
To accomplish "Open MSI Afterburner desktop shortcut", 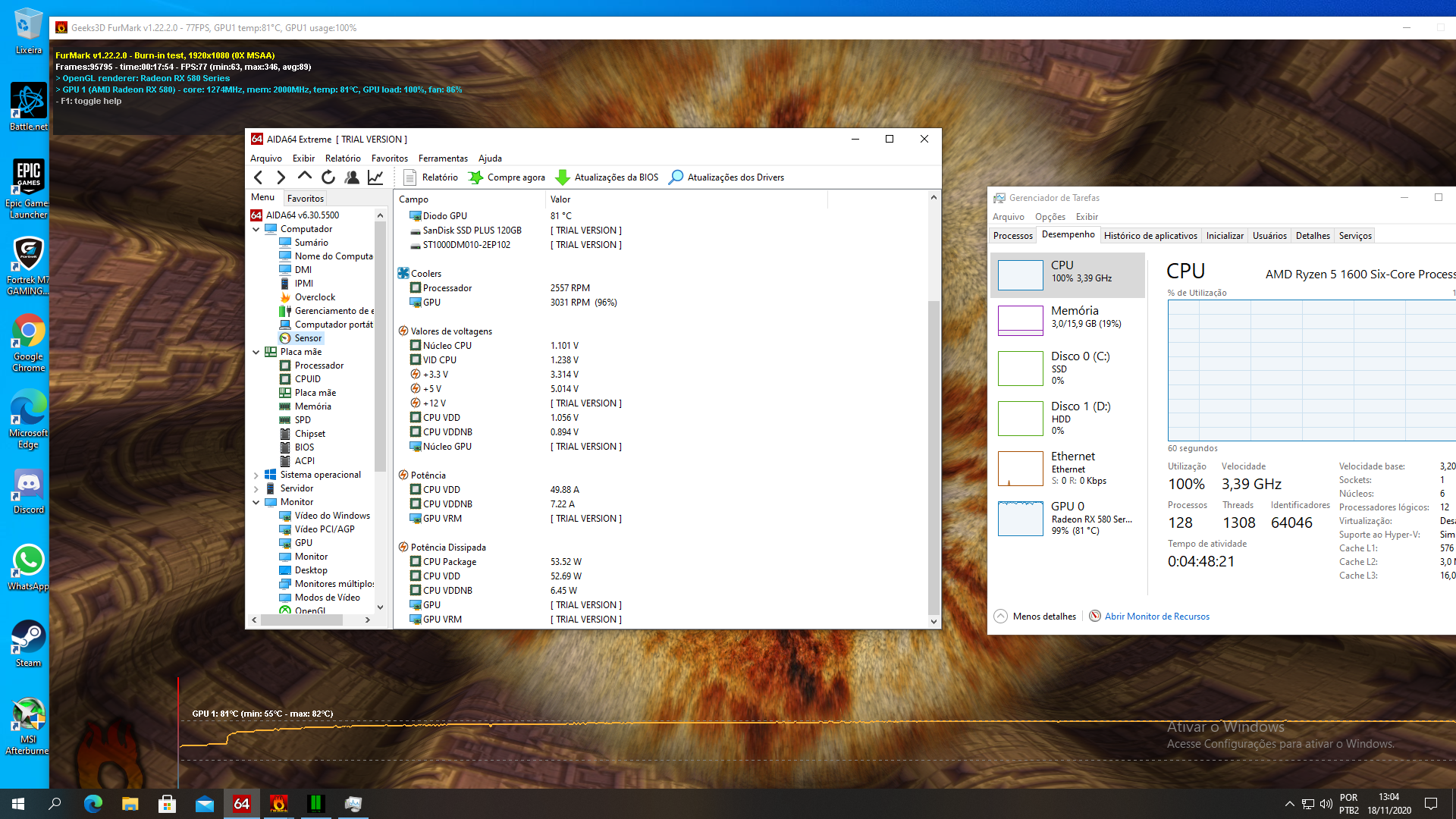I will [x=28, y=726].
